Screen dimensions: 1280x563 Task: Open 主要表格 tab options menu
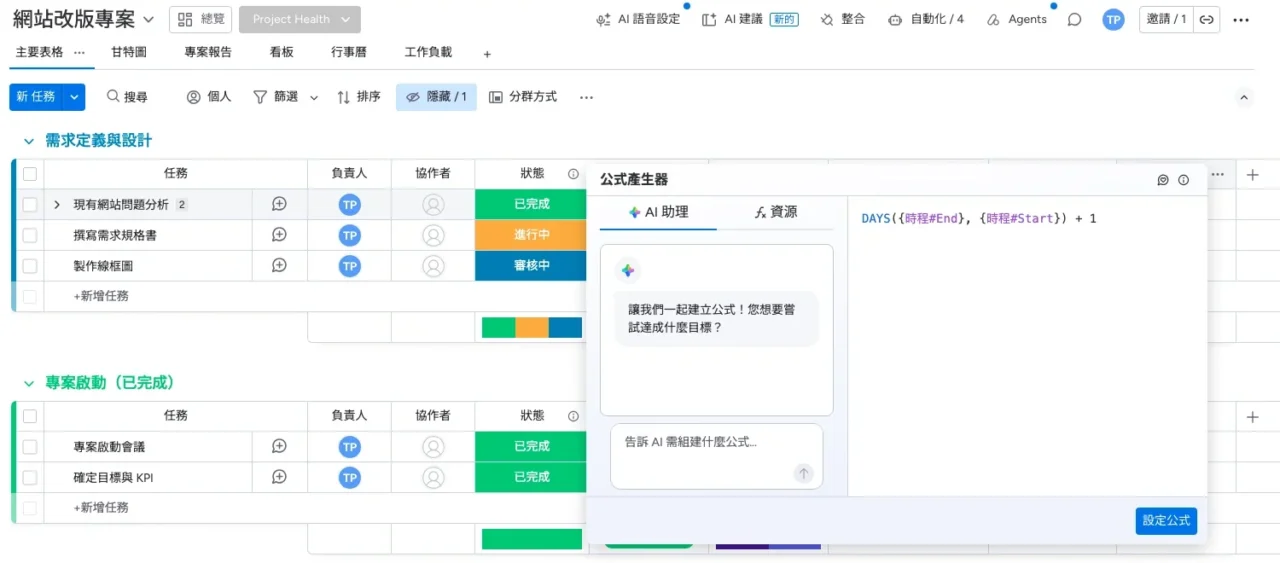pos(80,53)
